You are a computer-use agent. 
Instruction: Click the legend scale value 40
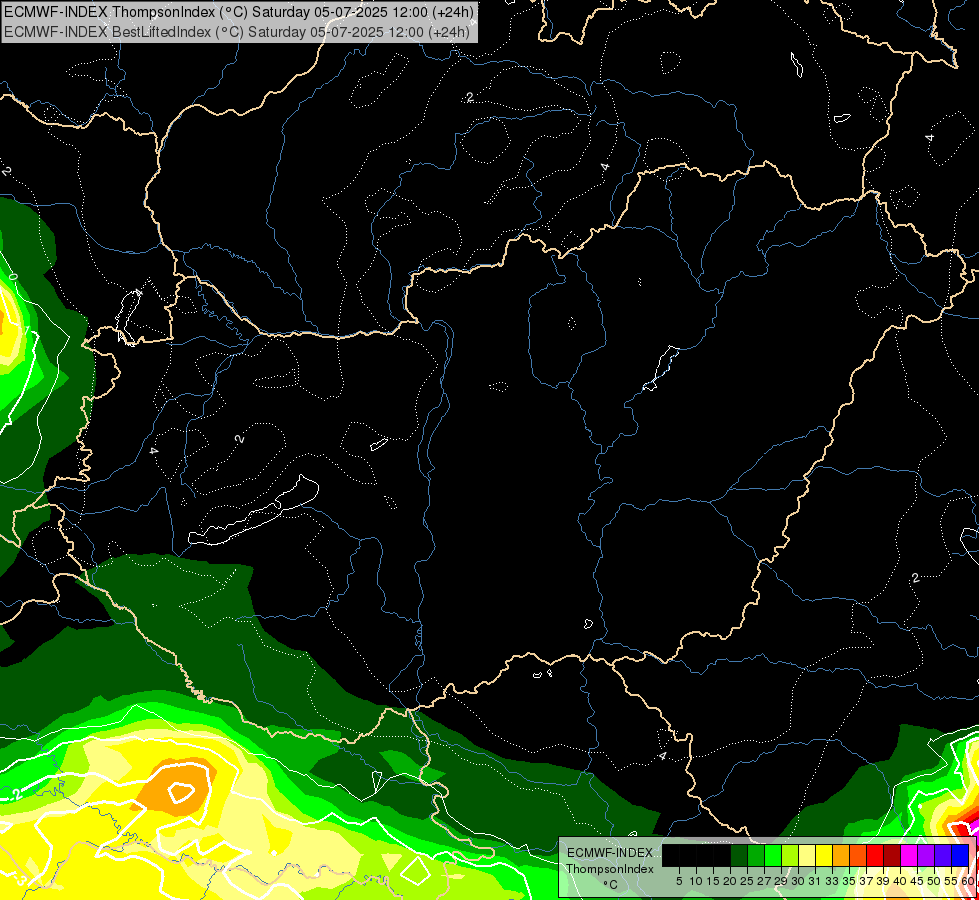900,881
